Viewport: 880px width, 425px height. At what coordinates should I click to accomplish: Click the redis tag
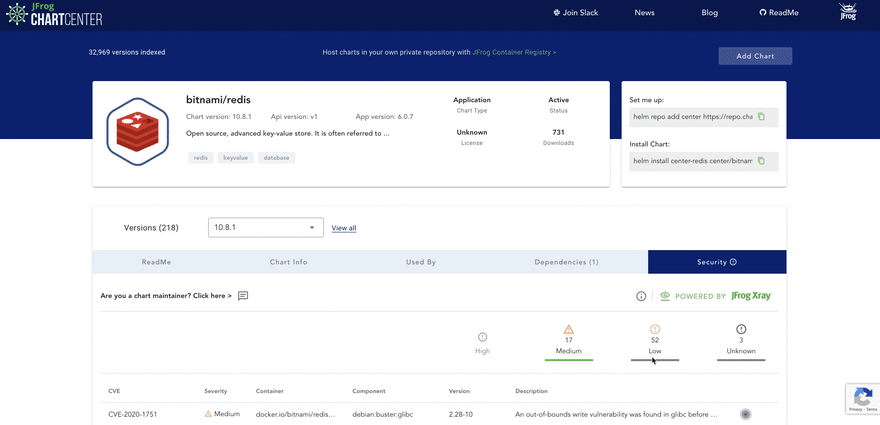(201, 158)
